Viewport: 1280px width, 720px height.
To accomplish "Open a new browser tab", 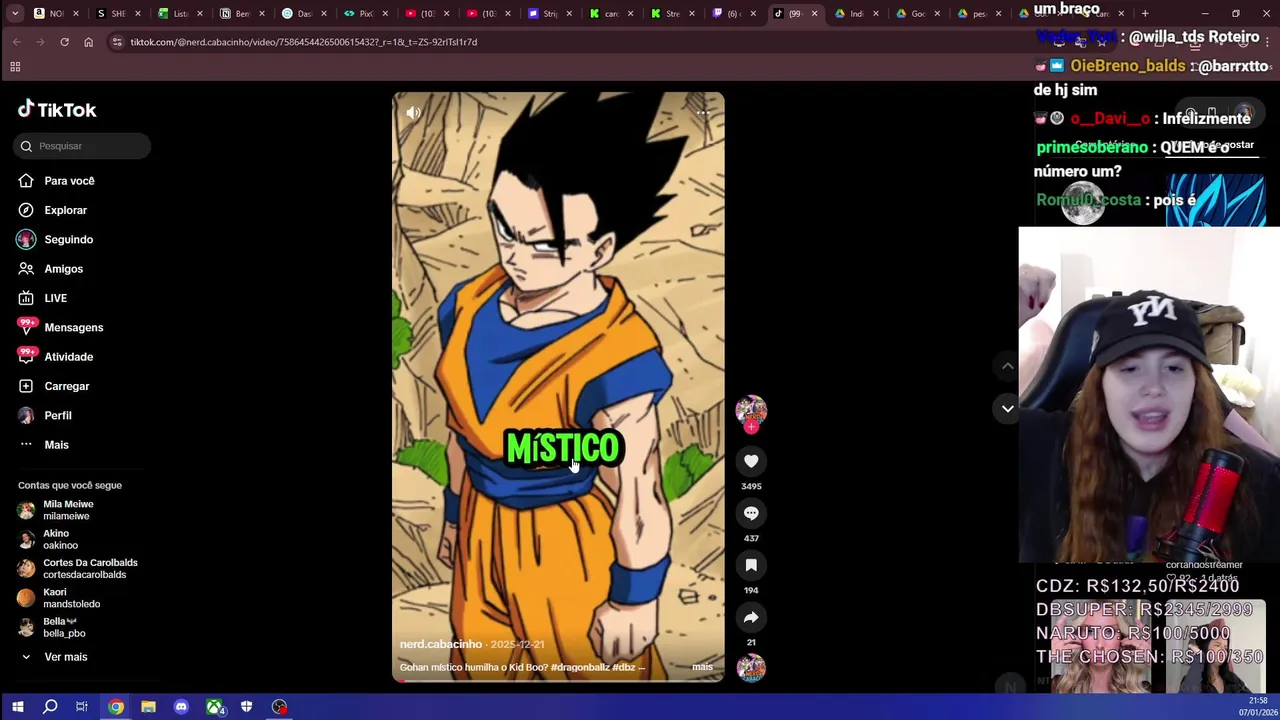I will [x=1145, y=14].
